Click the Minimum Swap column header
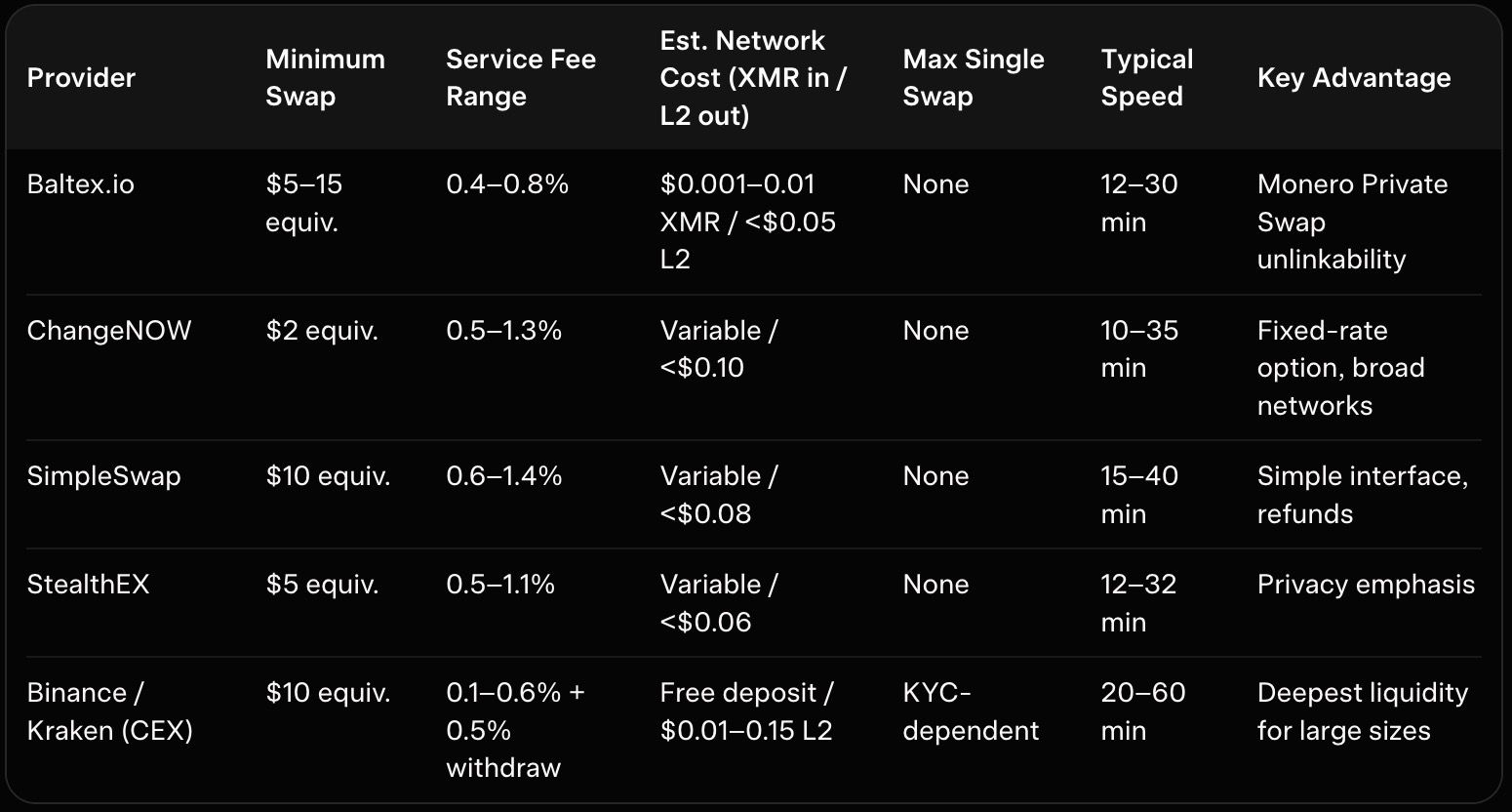The image size is (1512, 812). pos(325,78)
